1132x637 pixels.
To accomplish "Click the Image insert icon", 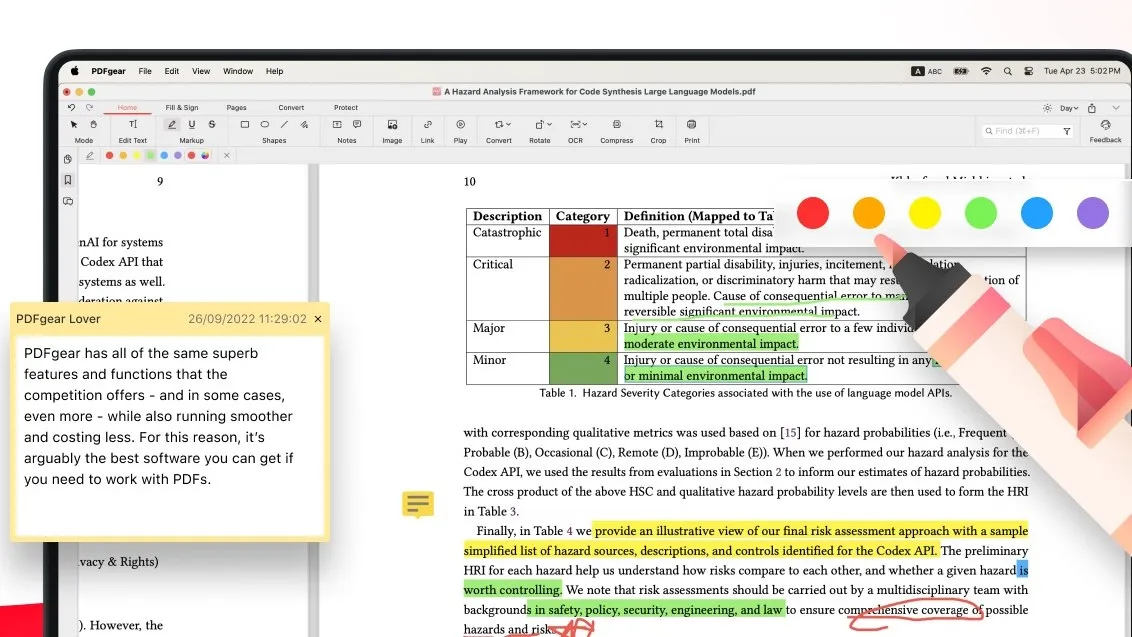I will (392, 125).
